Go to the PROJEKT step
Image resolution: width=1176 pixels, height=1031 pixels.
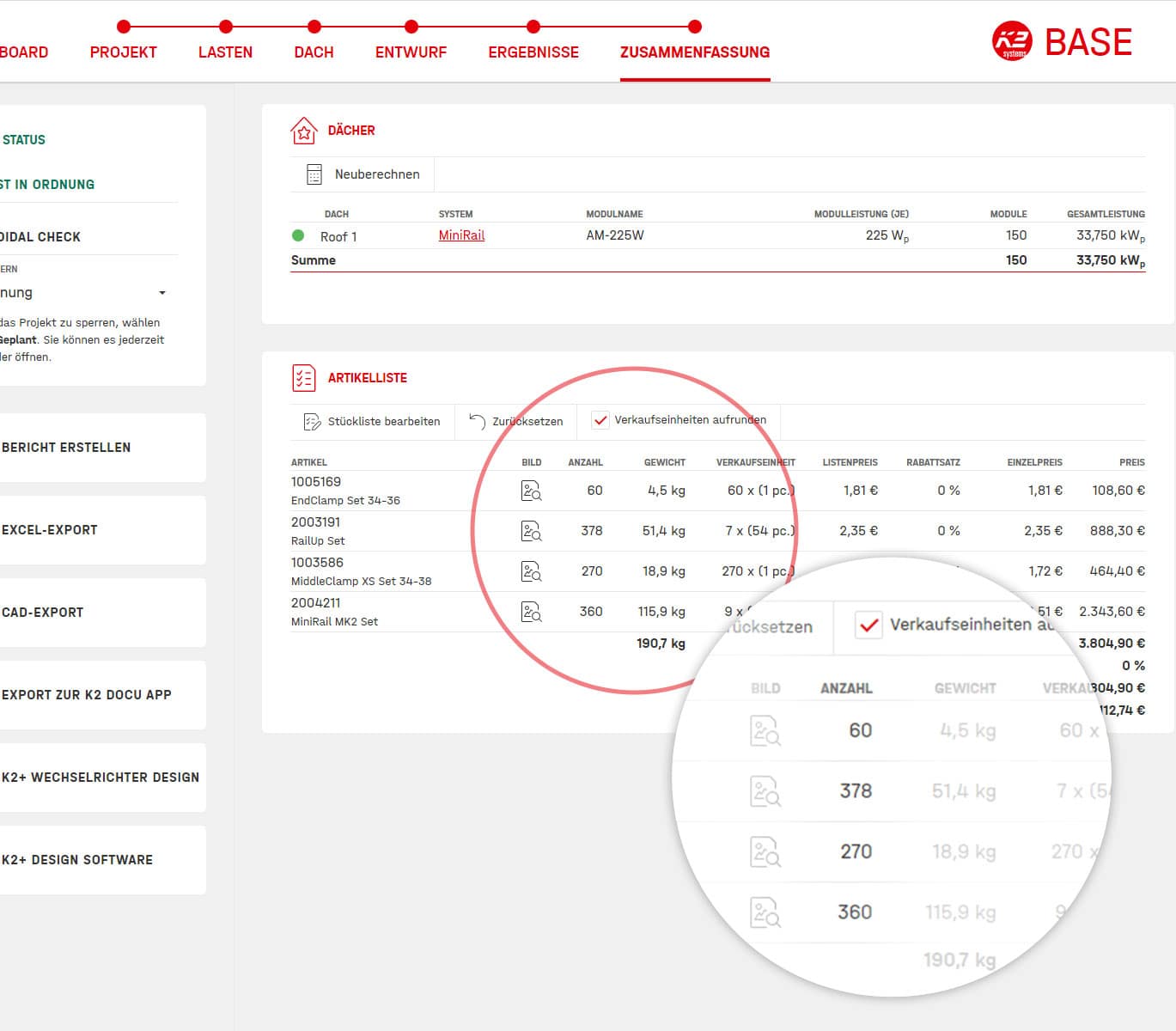pos(124,52)
